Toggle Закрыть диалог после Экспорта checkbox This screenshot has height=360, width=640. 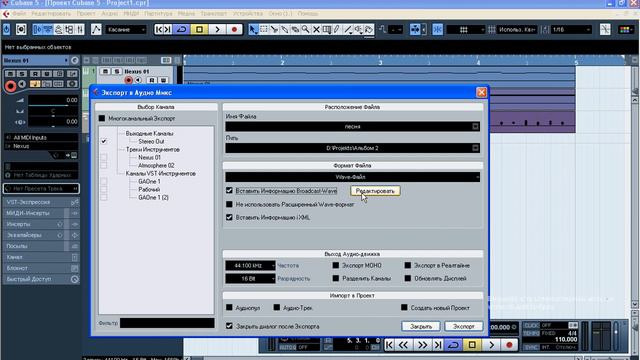pos(229,326)
